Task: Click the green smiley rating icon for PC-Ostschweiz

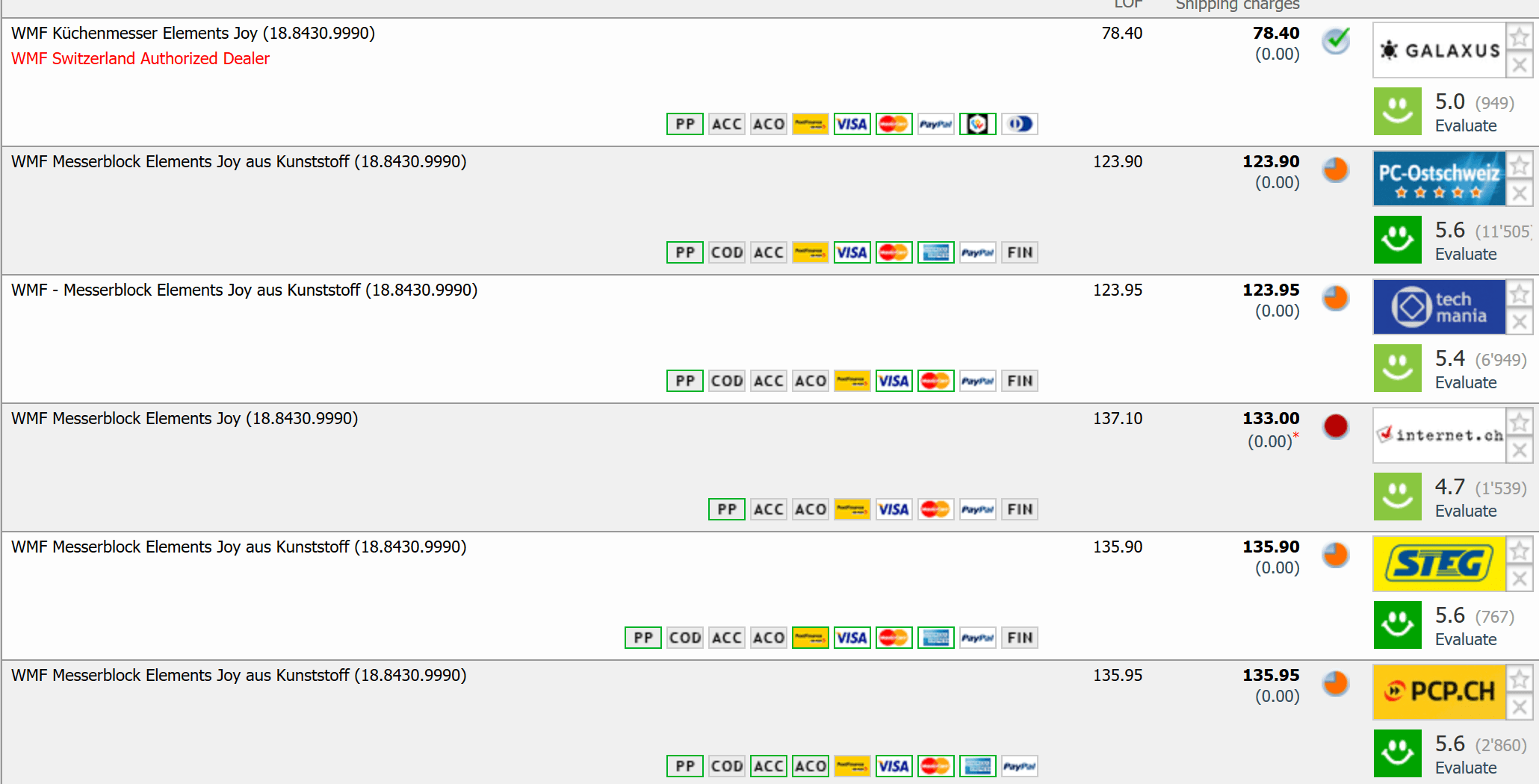Action: pos(1397,240)
